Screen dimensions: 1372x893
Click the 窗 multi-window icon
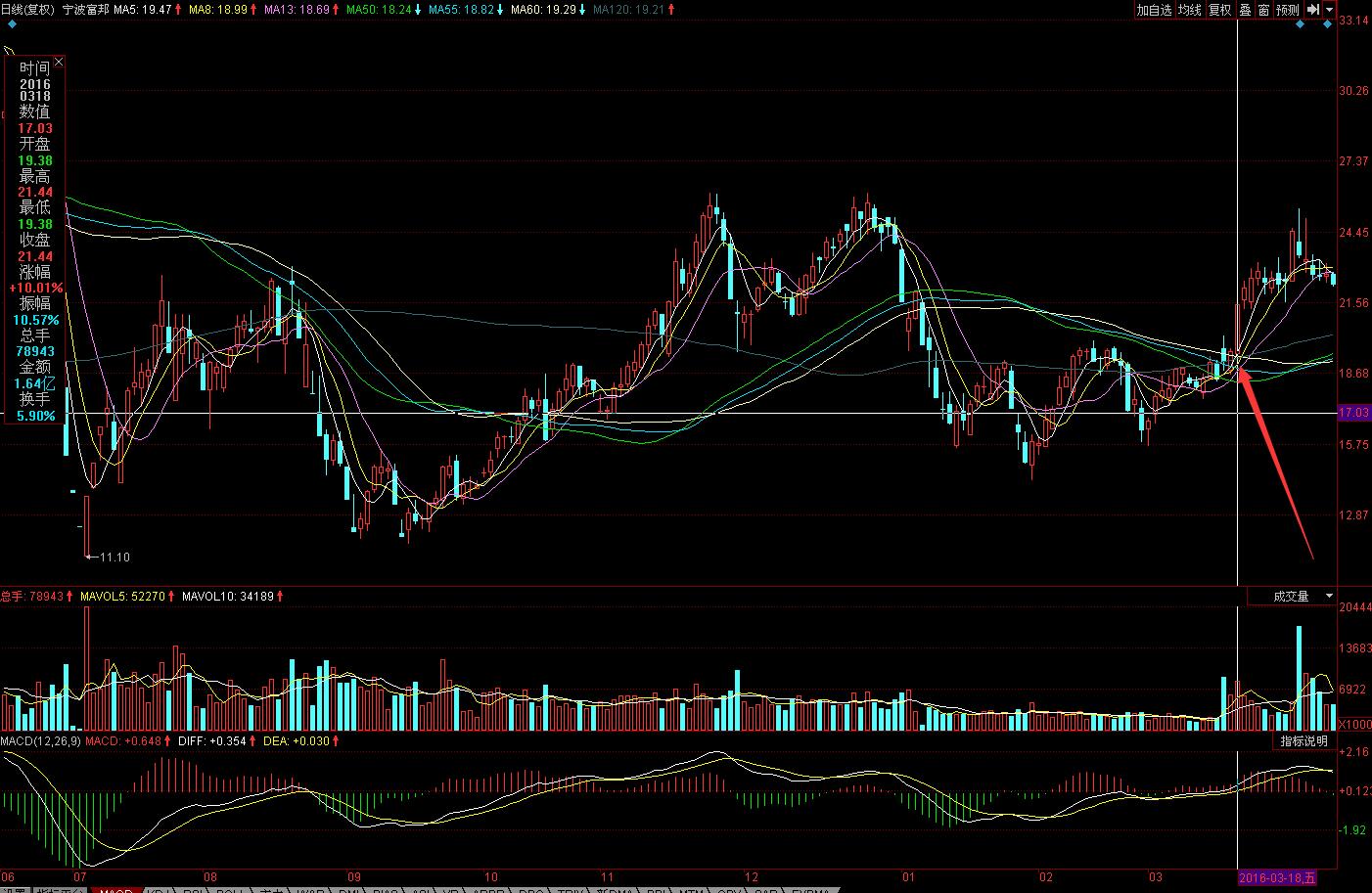(x=1263, y=10)
